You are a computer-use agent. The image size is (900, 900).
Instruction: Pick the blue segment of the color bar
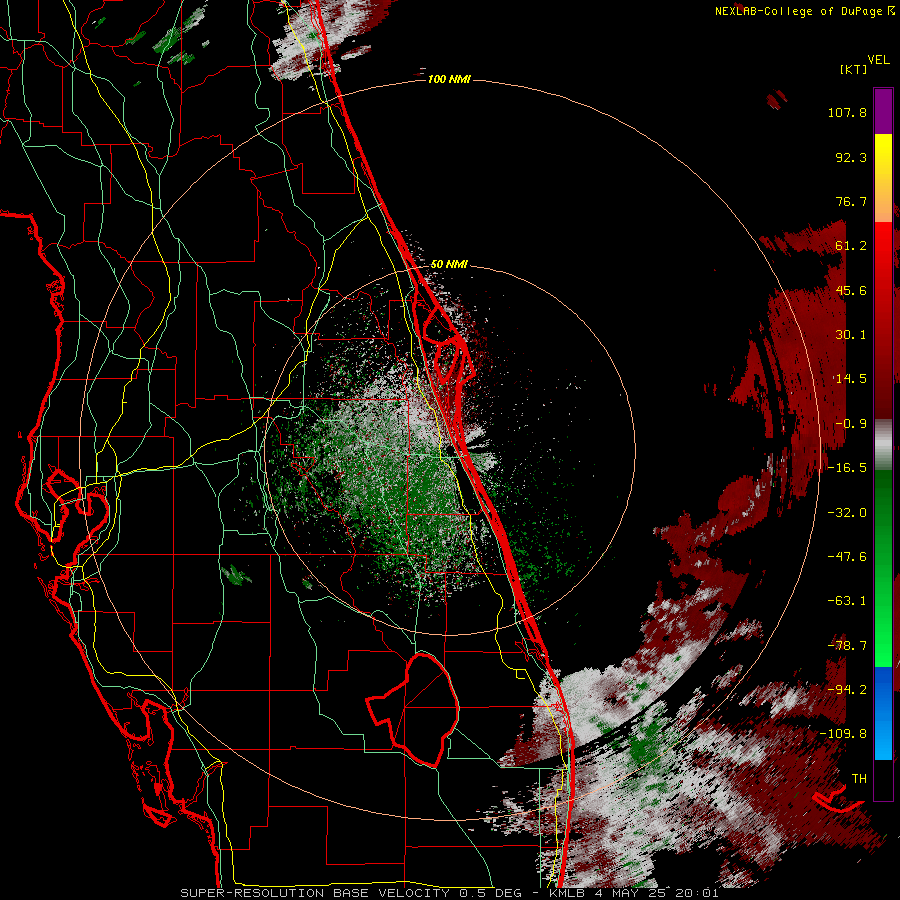pos(883,713)
